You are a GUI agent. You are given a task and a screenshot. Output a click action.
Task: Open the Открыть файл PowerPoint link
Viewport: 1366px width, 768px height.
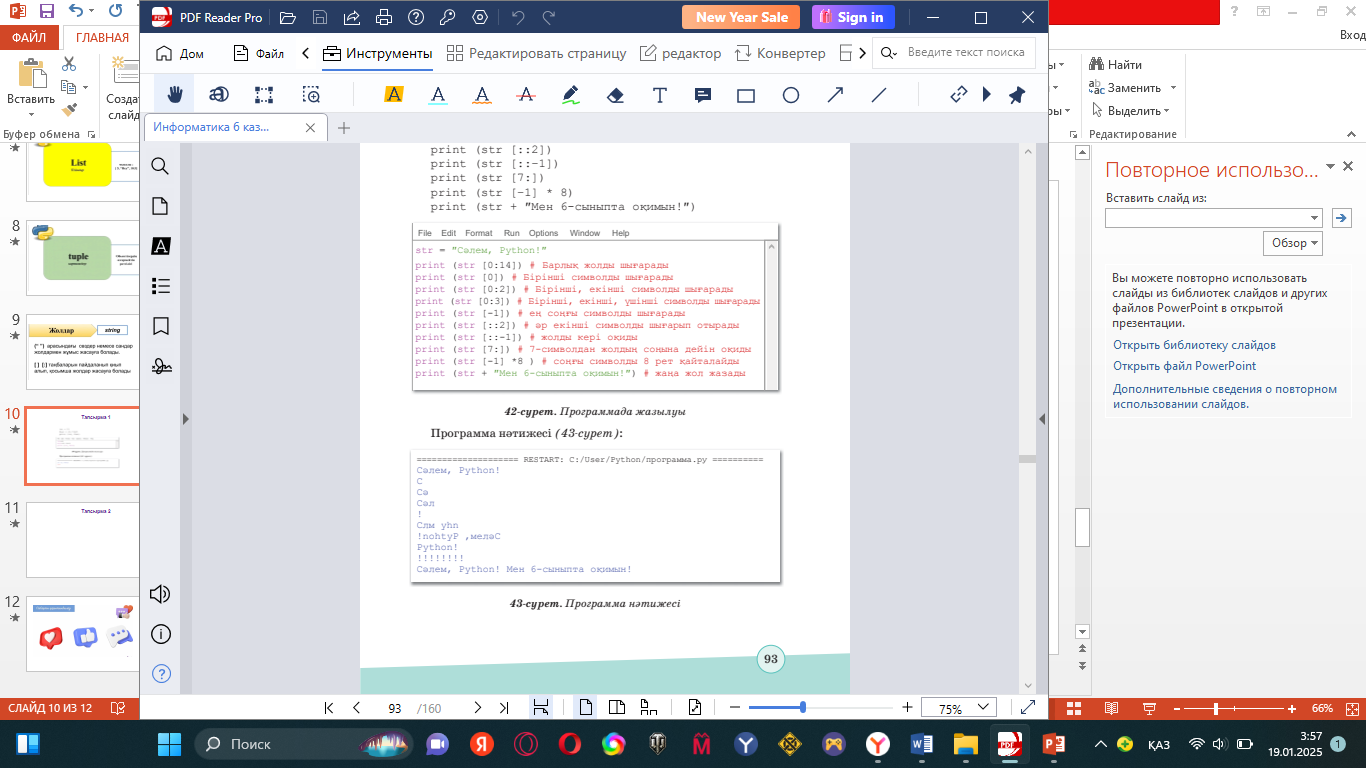coord(1184,366)
